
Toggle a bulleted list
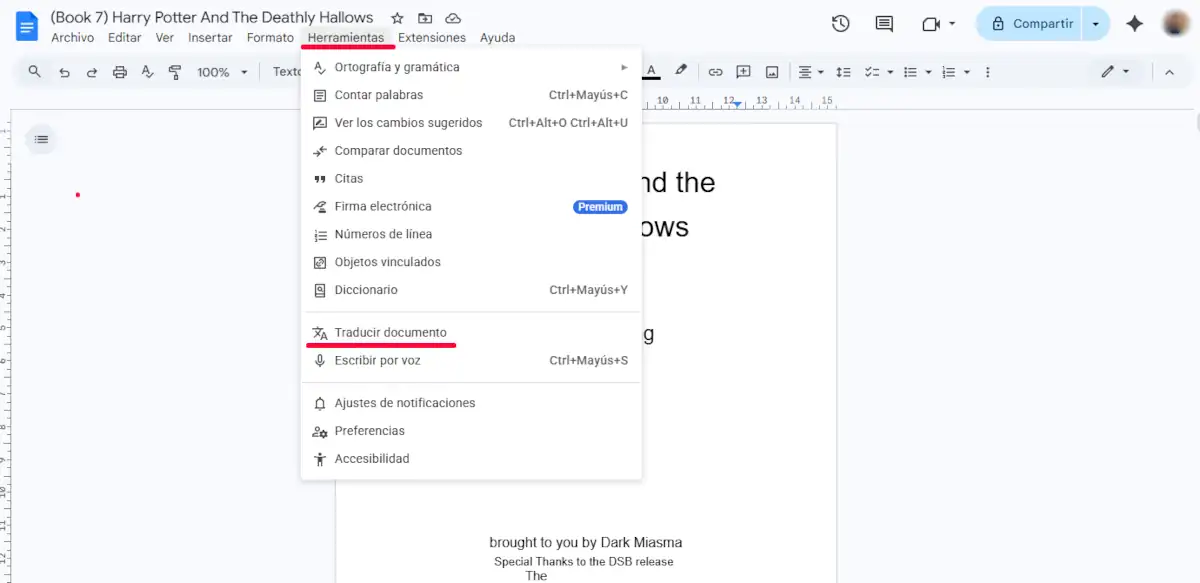pos(910,71)
